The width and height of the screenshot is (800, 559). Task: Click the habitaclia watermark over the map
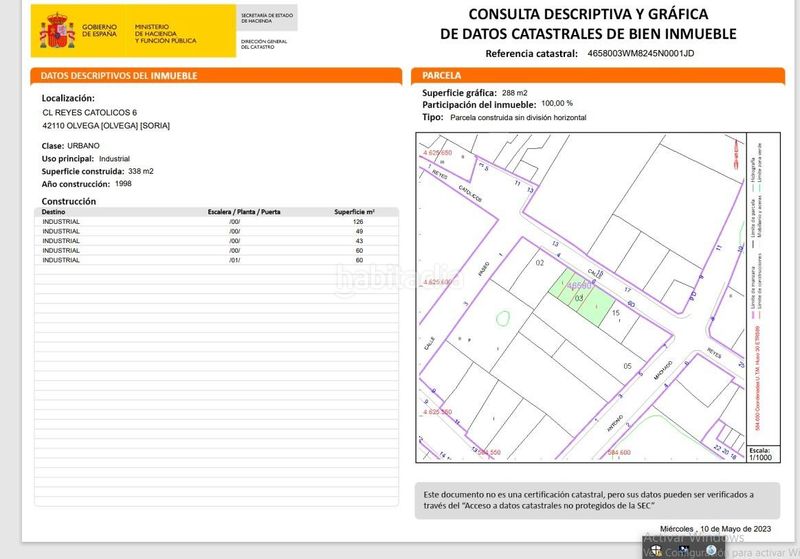click(x=400, y=279)
